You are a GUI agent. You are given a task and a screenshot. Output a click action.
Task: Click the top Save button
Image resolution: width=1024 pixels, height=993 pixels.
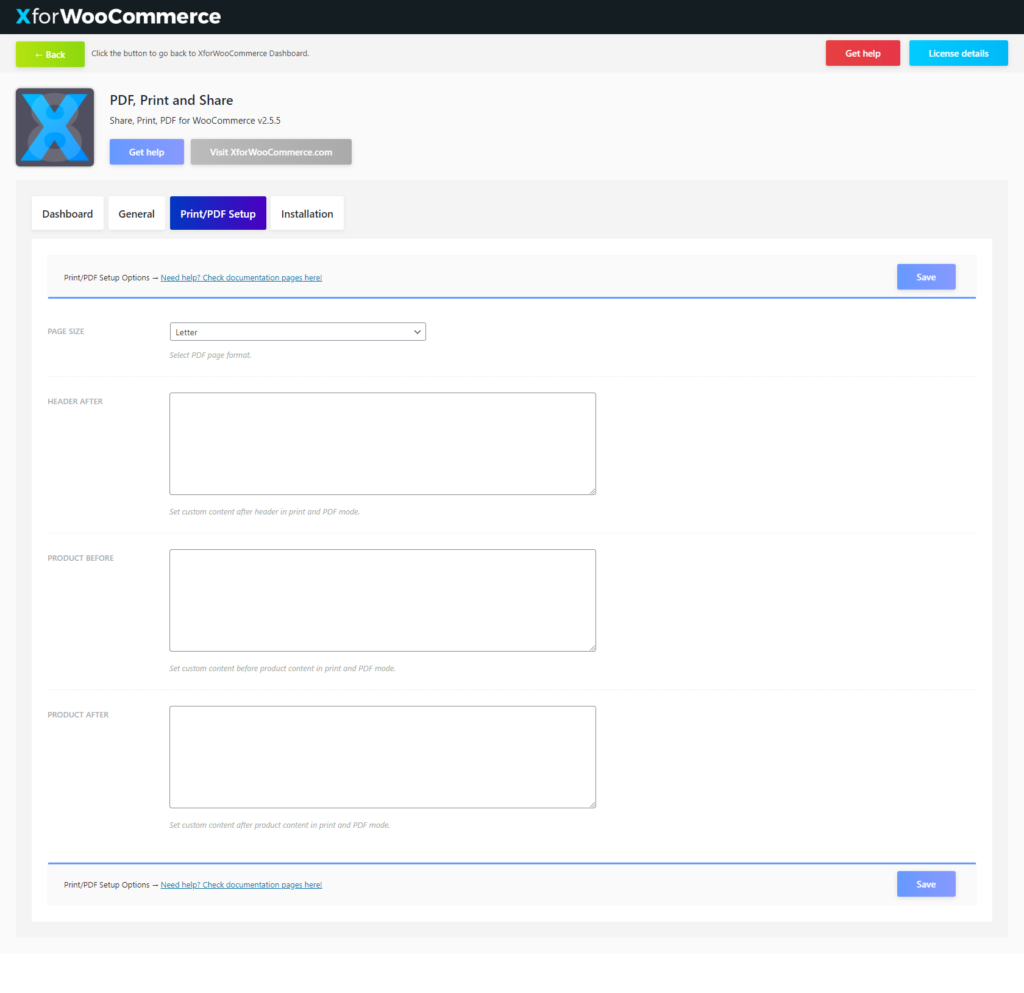[x=926, y=277]
